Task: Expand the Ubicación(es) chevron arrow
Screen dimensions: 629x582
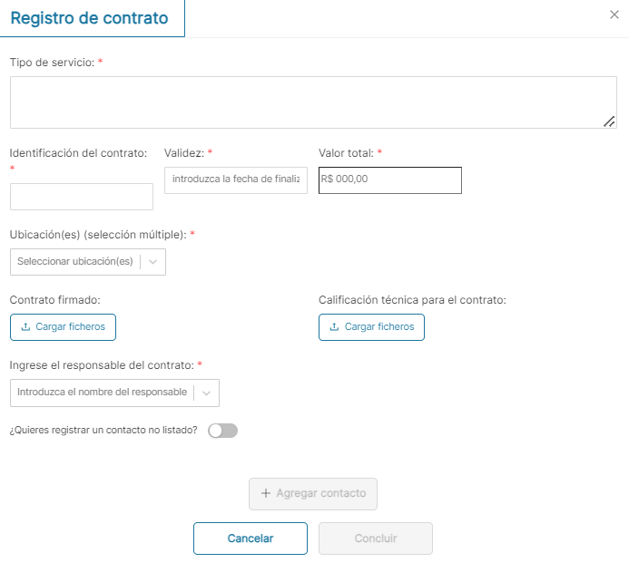Action: [153, 262]
